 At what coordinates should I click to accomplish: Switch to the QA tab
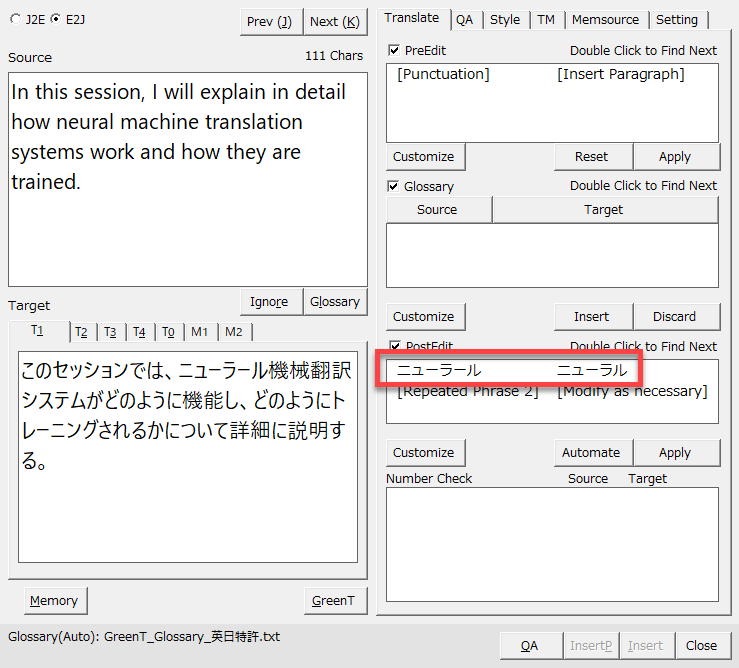(x=465, y=19)
